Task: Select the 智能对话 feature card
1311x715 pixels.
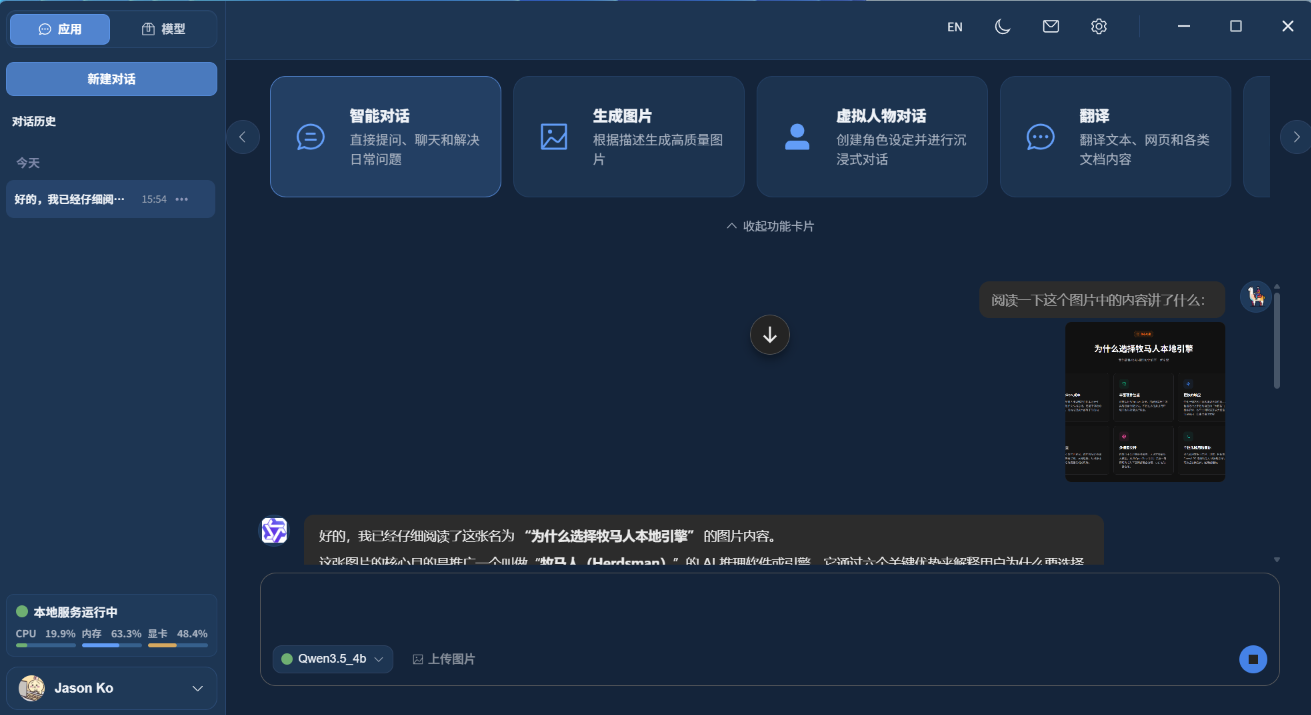Action: (385, 137)
